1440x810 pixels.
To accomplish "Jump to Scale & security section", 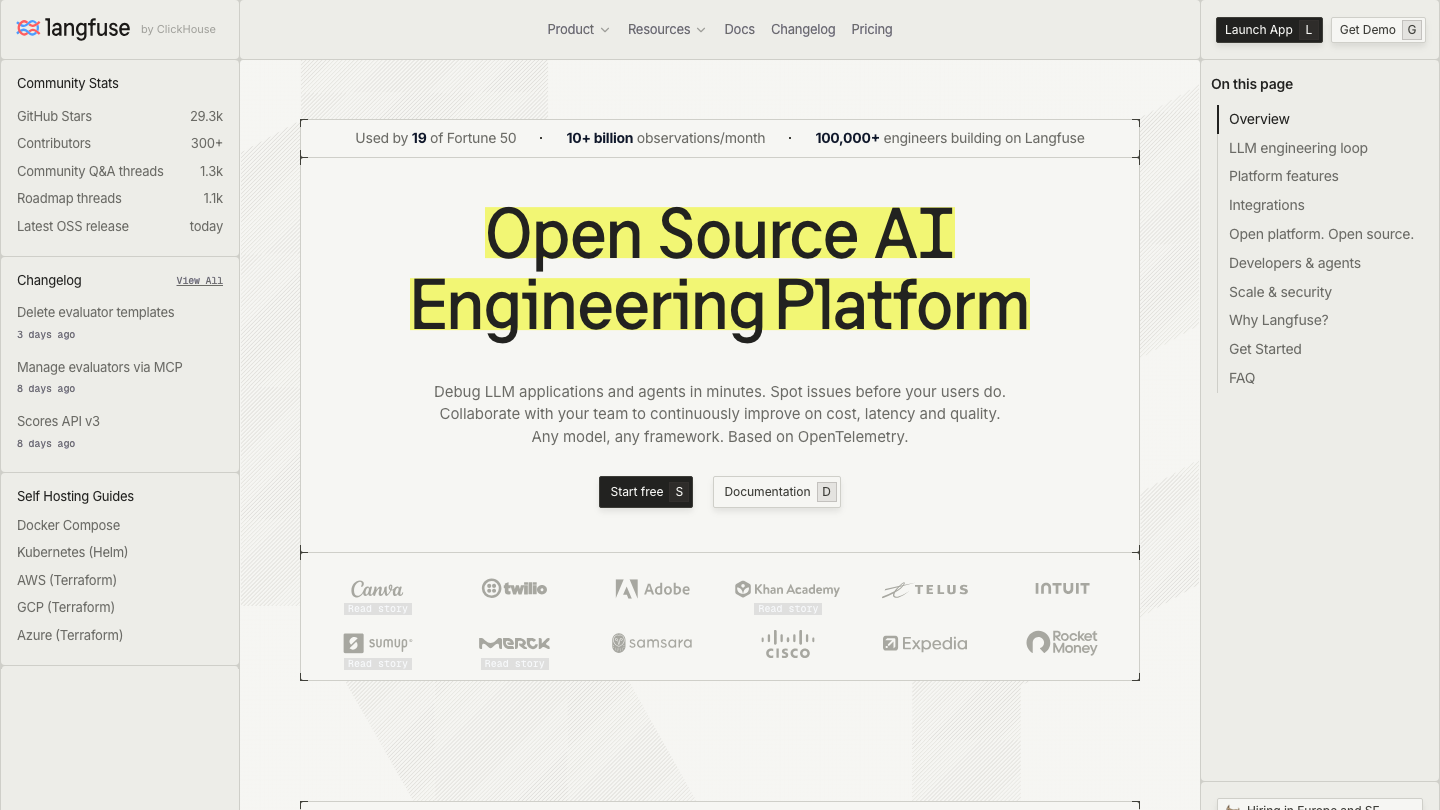I will point(1280,292).
